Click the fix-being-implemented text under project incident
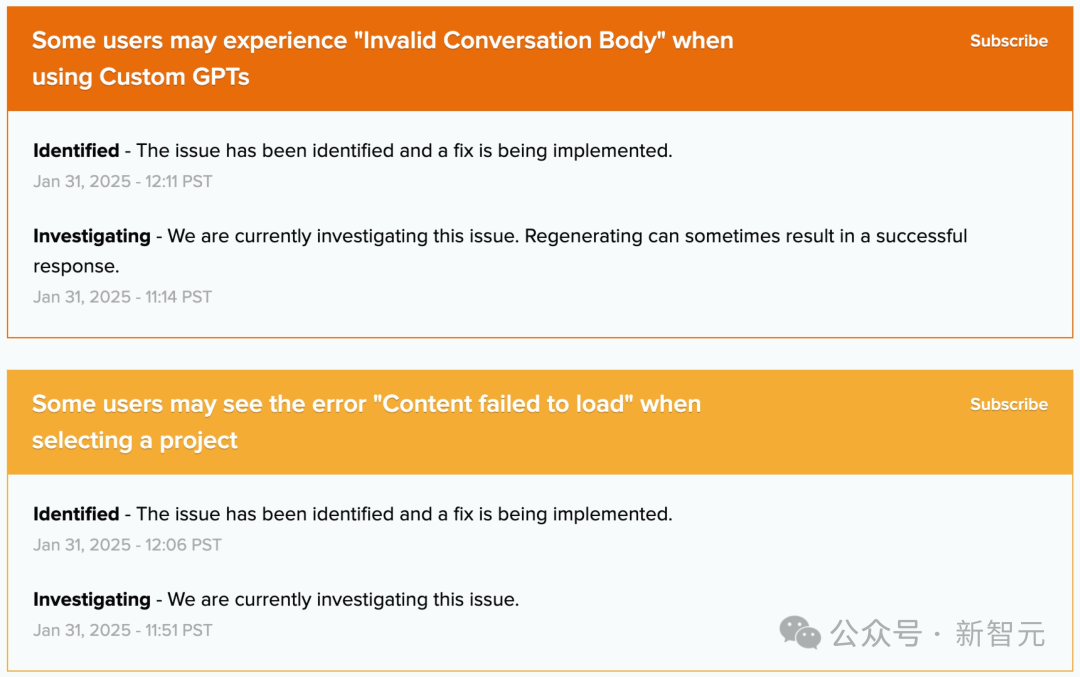Image resolution: width=1080 pixels, height=677 pixels. (x=404, y=514)
